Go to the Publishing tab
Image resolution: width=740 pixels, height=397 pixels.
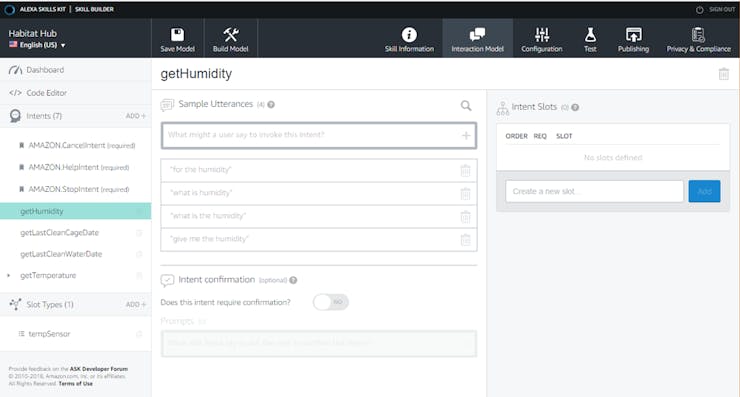click(633, 40)
